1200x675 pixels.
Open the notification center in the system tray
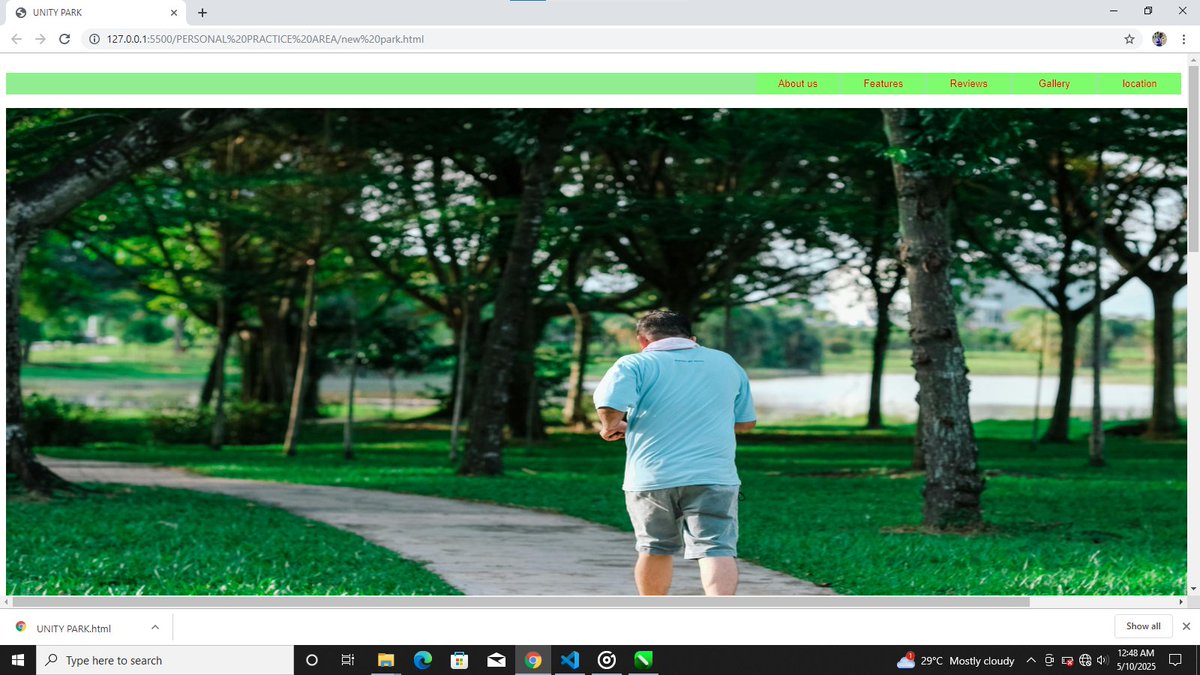click(x=1175, y=660)
